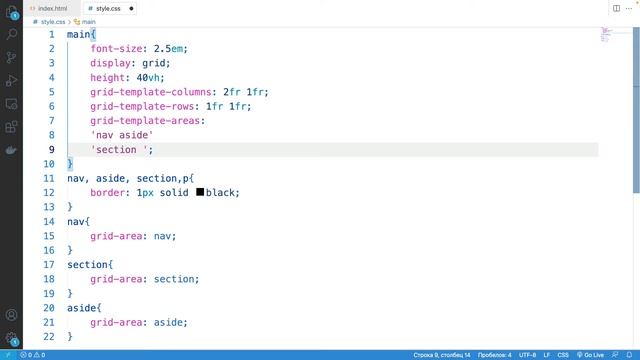Open Run and Debug view
Image resolution: width=640 pixels, height=360 pixels.
pyautogui.click(x=11, y=80)
